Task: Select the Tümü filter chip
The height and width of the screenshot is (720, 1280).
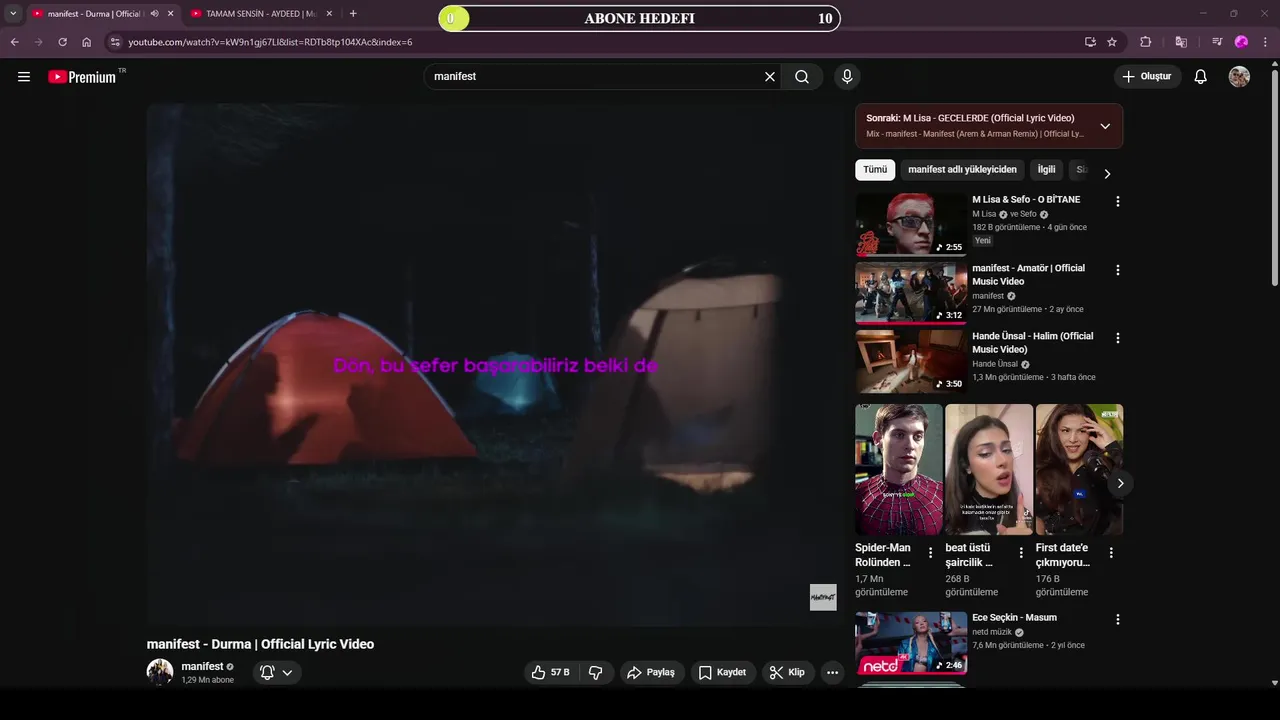Action: click(875, 170)
